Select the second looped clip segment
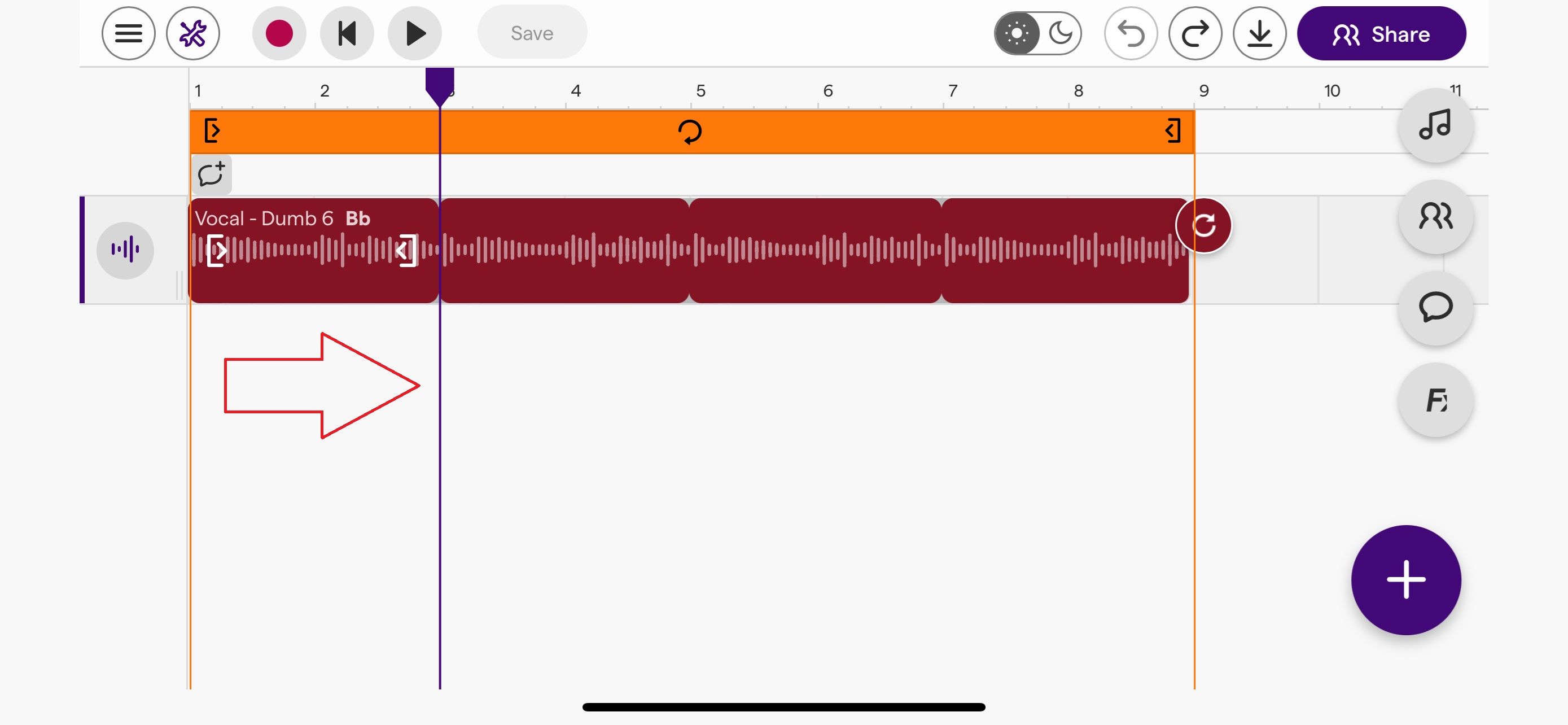The image size is (1568, 725). 564,250
